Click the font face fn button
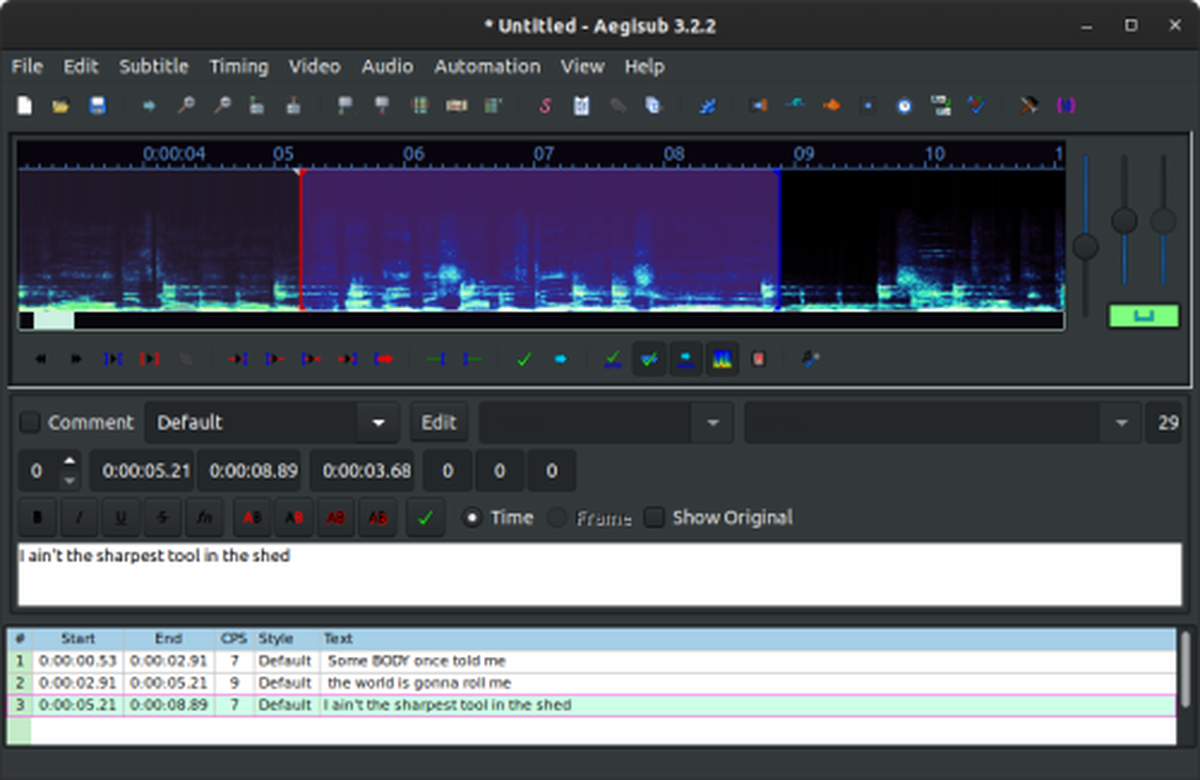The height and width of the screenshot is (780, 1200). pyautogui.click(x=204, y=518)
